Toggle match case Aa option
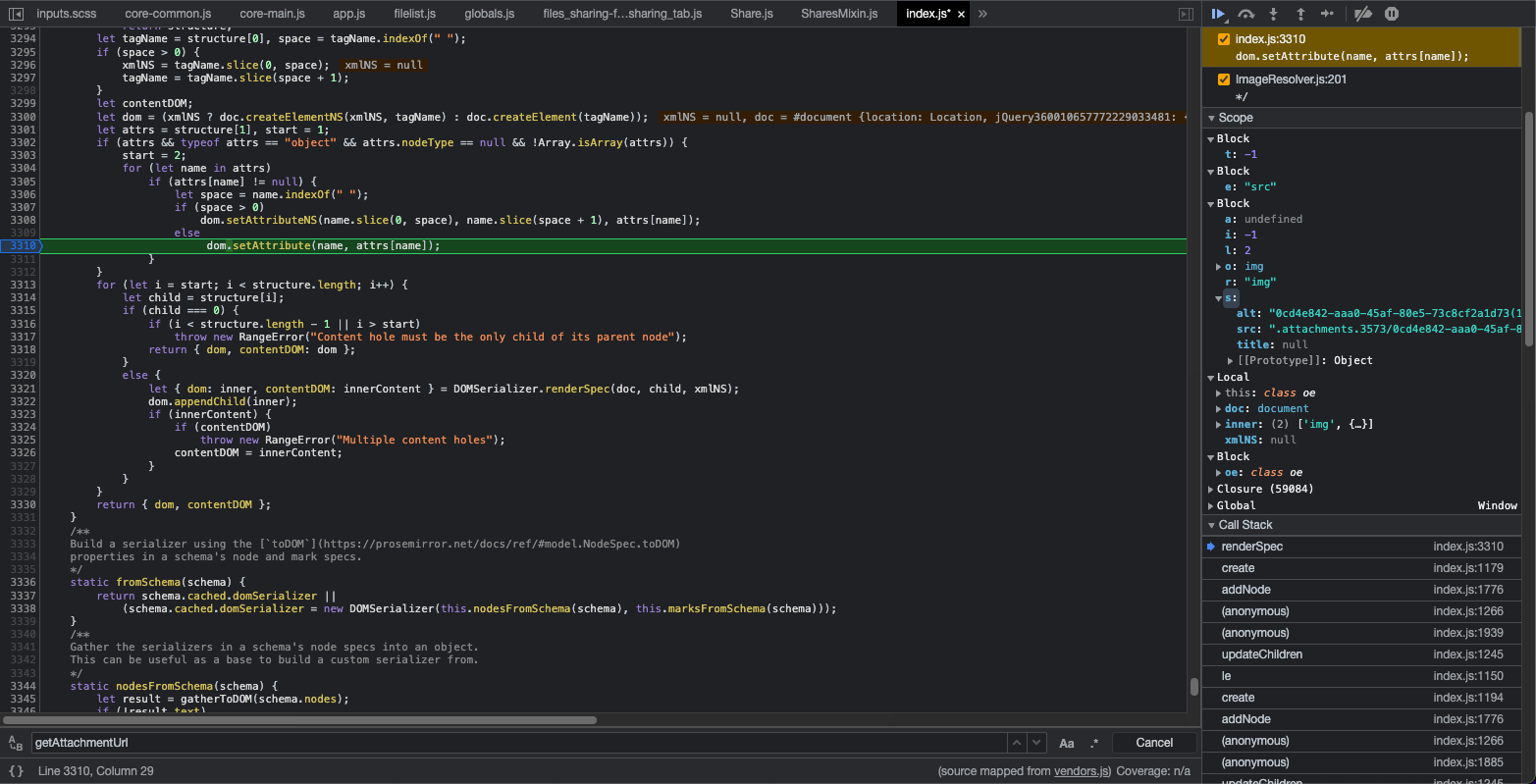 coord(1067,743)
